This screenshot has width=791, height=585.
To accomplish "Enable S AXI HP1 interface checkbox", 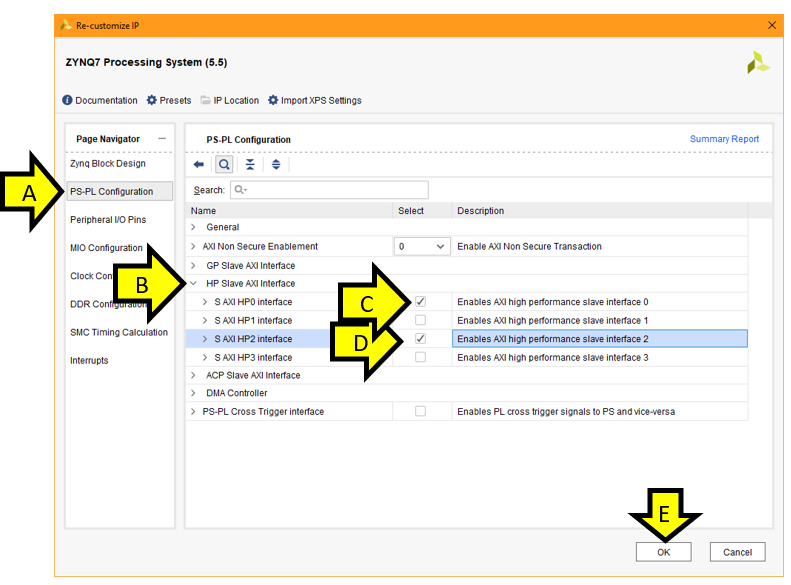I will 420,320.
